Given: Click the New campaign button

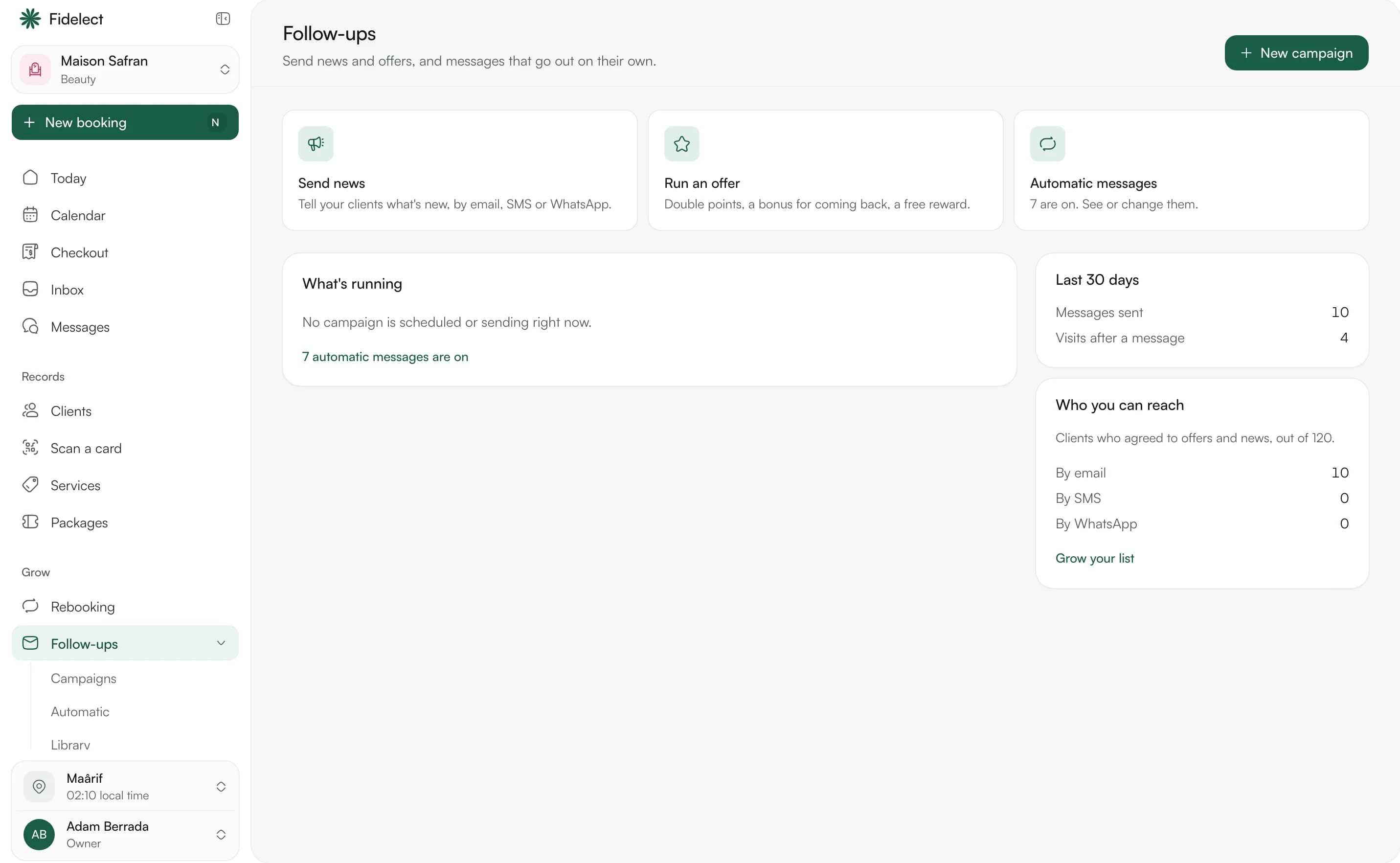Looking at the screenshot, I should (1296, 53).
